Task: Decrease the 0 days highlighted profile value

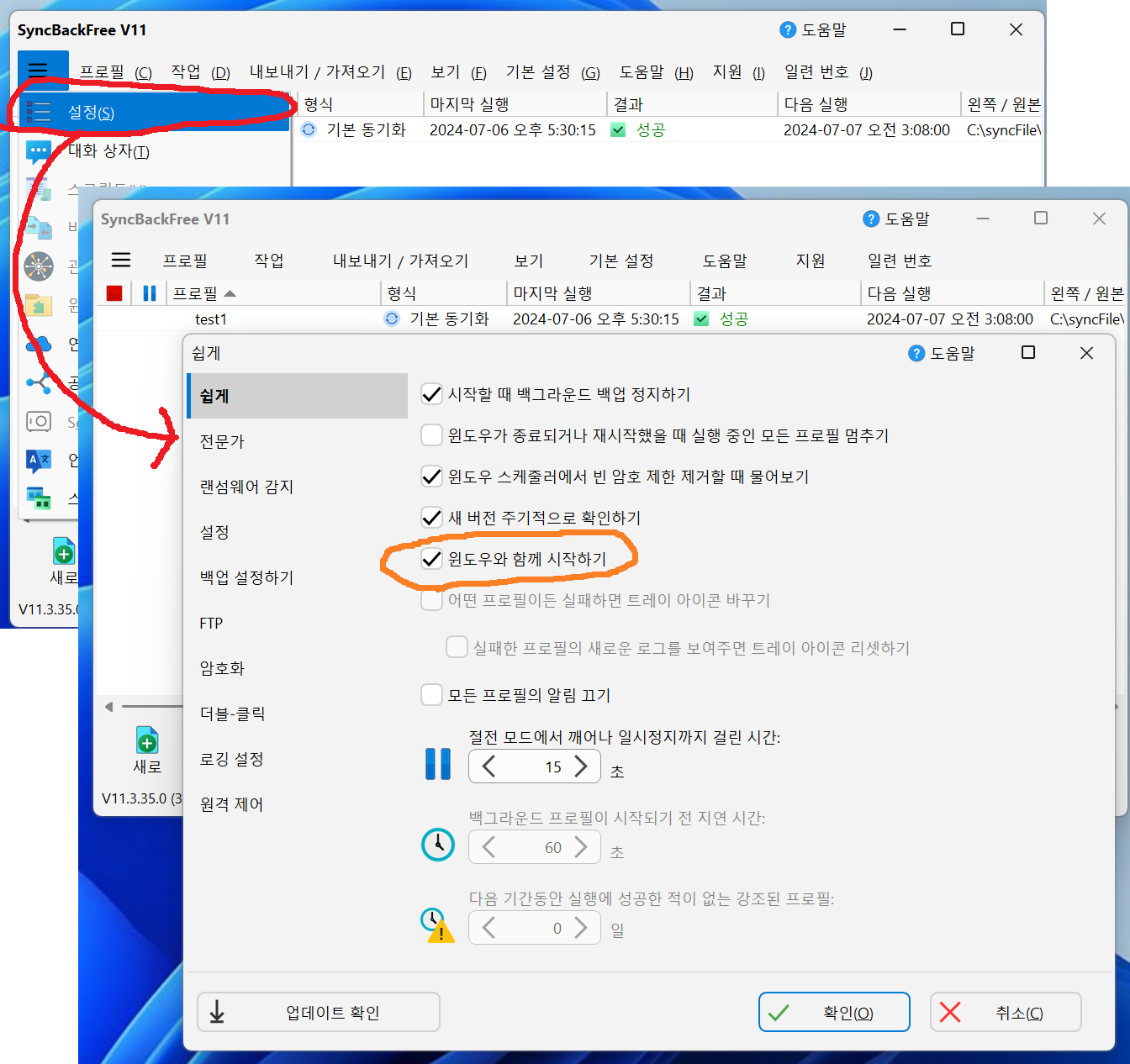Action: tap(488, 928)
